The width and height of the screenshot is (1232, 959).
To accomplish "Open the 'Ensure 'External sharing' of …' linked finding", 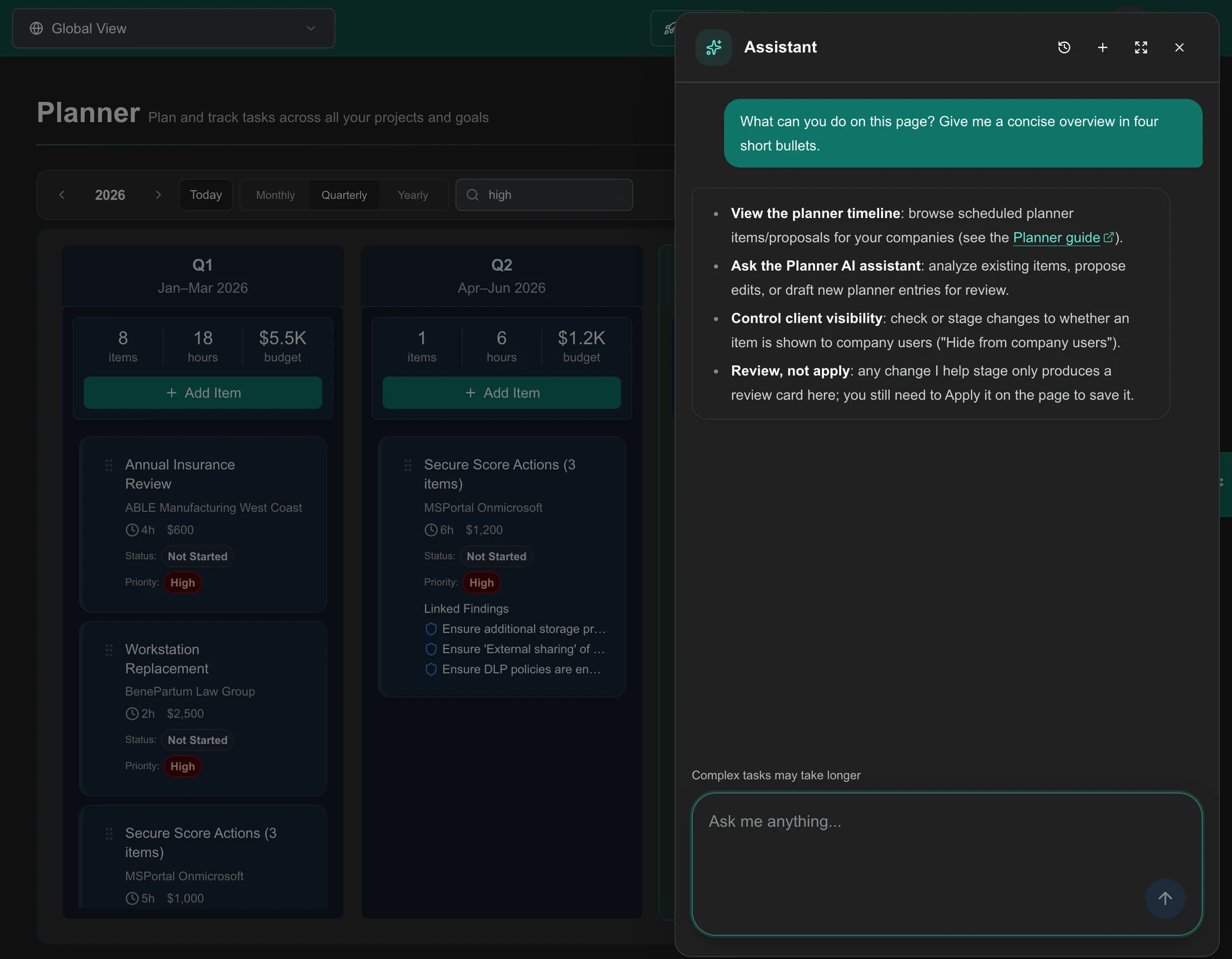I will point(524,649).
